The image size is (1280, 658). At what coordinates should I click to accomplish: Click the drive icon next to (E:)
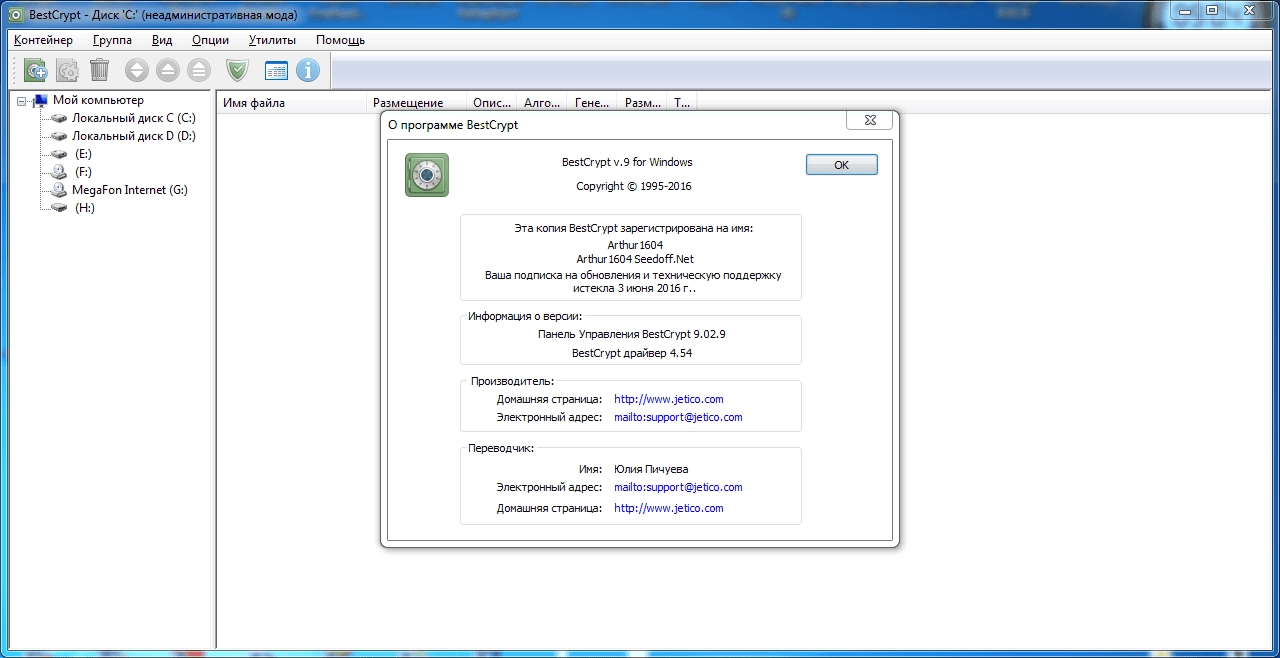coord(59,154)
